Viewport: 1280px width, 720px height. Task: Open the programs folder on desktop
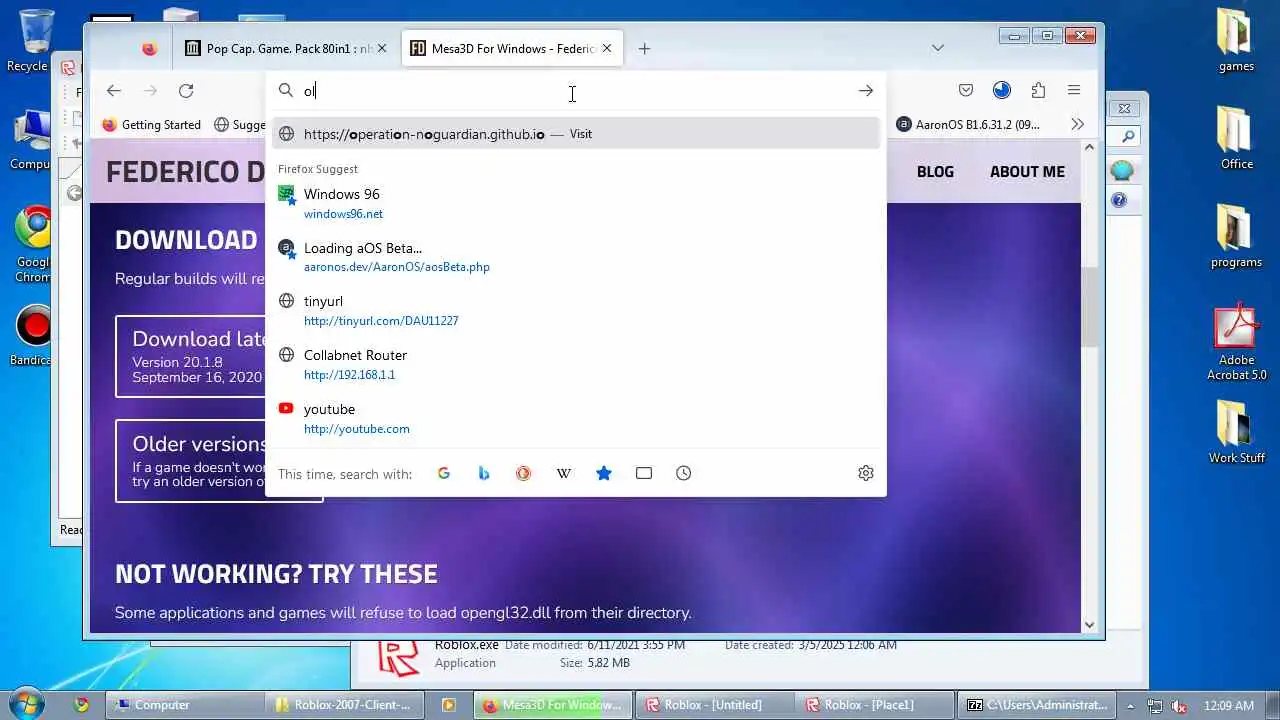pyautogui.click(x=1236, y=236)
